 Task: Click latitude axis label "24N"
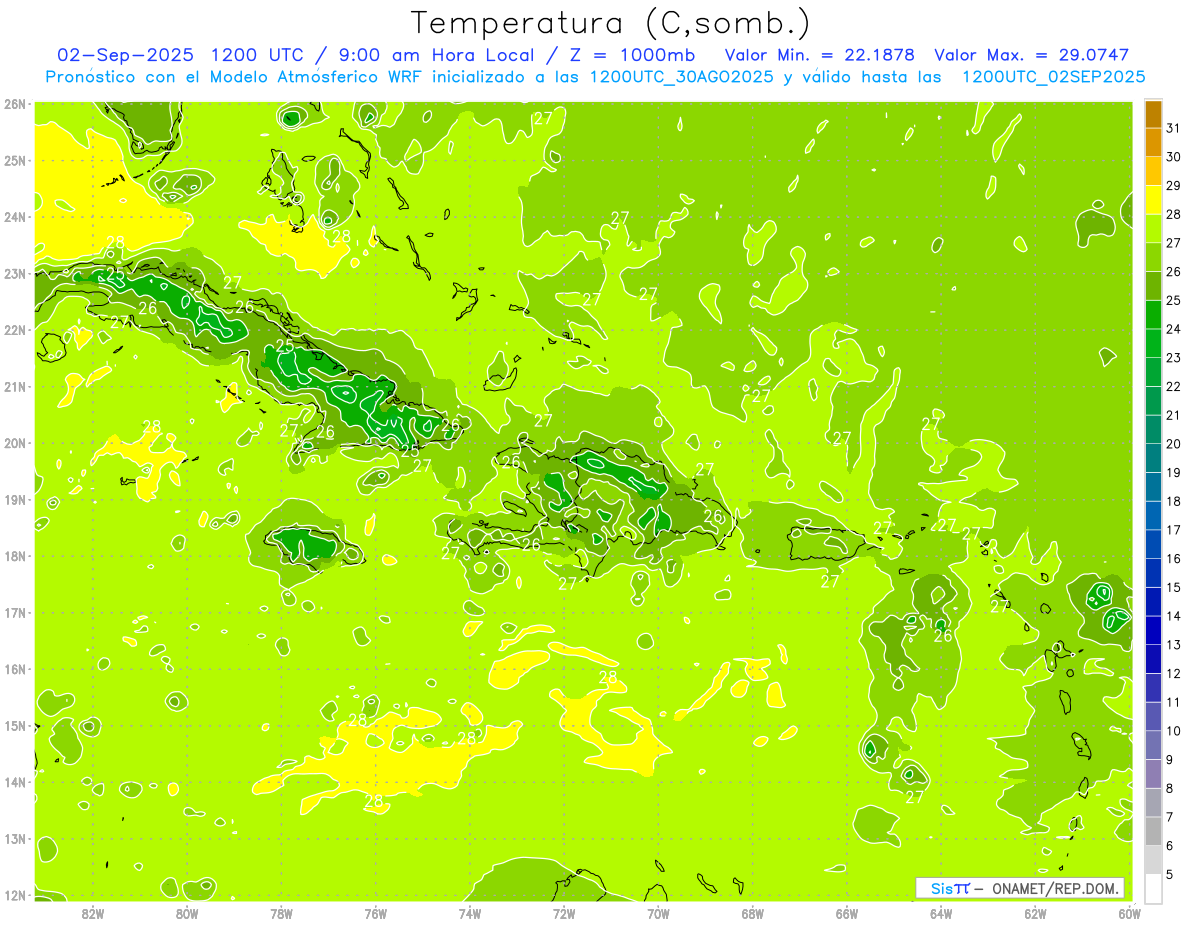(x=15, y=217)
